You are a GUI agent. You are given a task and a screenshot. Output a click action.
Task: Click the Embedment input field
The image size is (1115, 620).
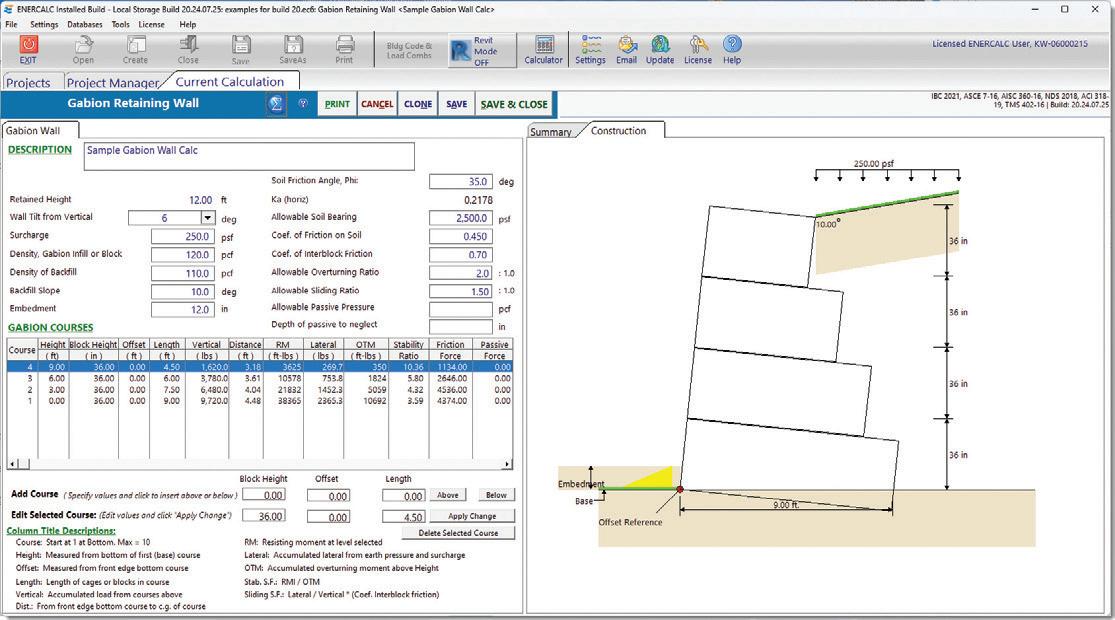coord(182,309)
